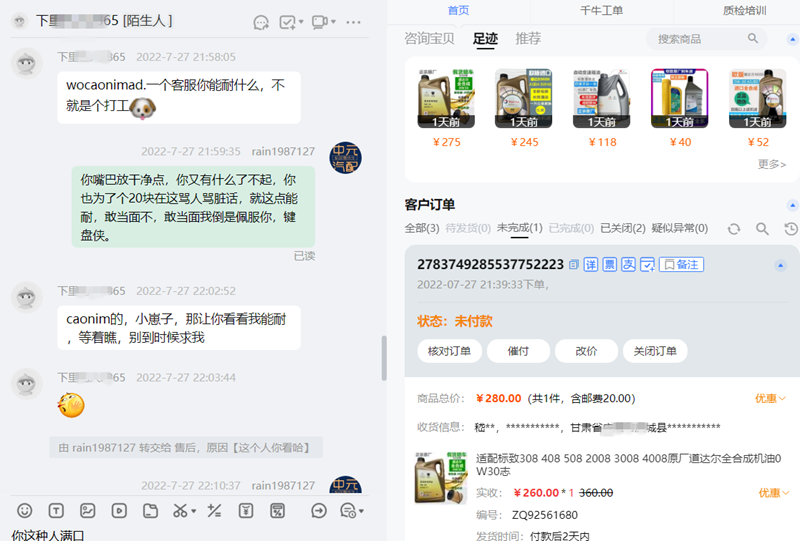Click the 关闭订单 button
The height and width of the screenshot is (541, 800).
(656, 351)
